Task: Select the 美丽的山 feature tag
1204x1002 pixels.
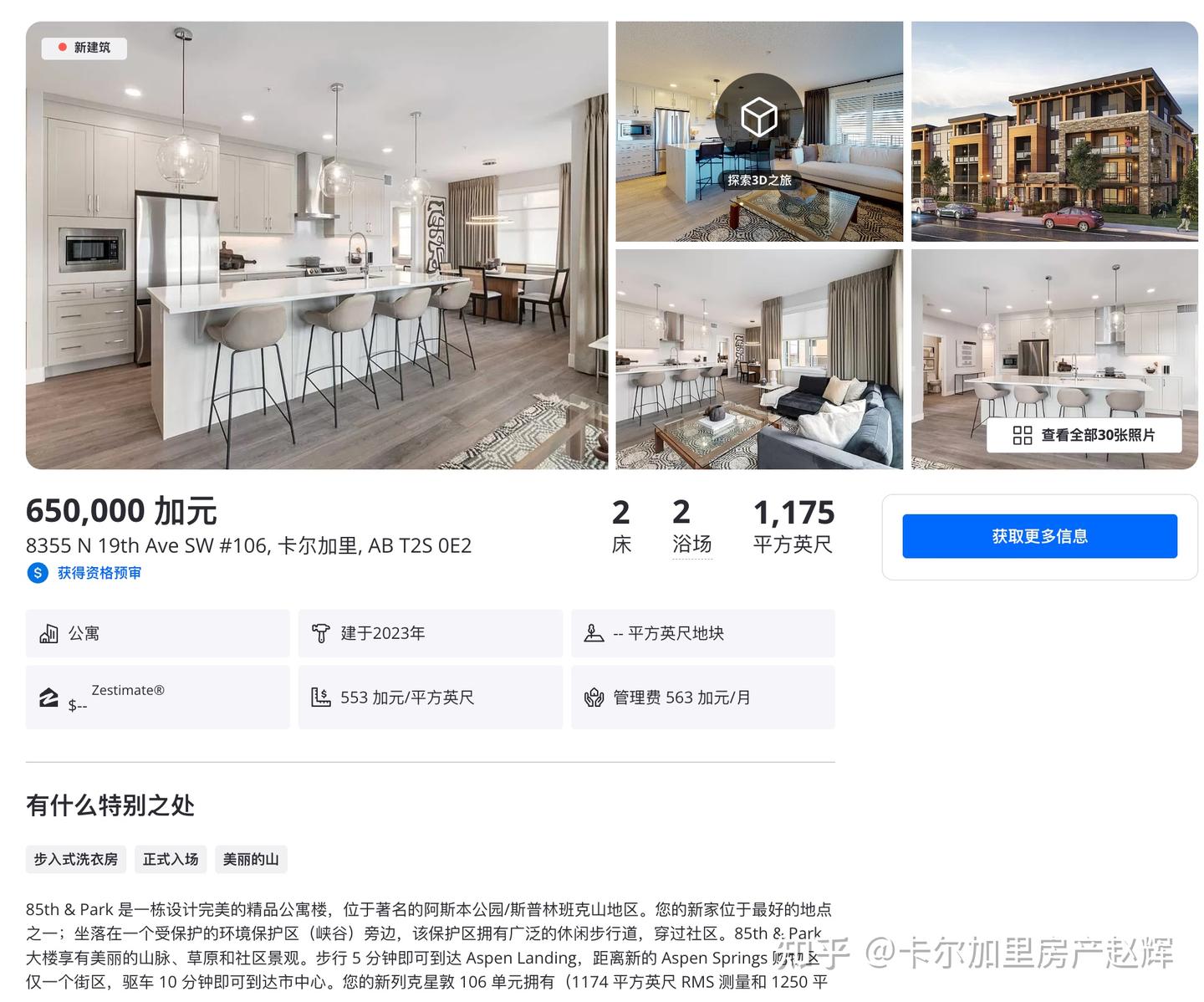Action: coord(251,859)
